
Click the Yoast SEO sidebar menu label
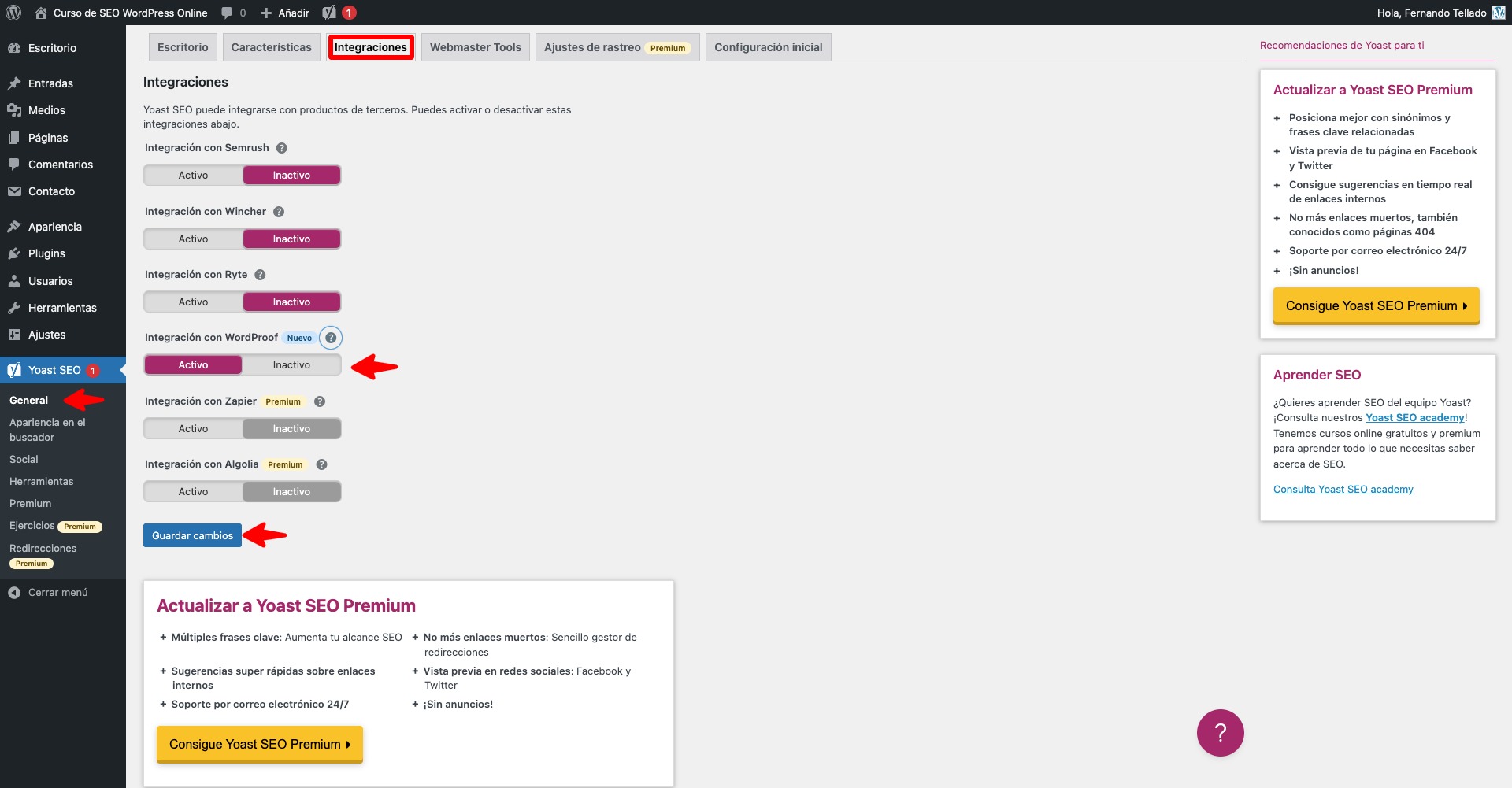pyautogui.click(x=54, y=370)
